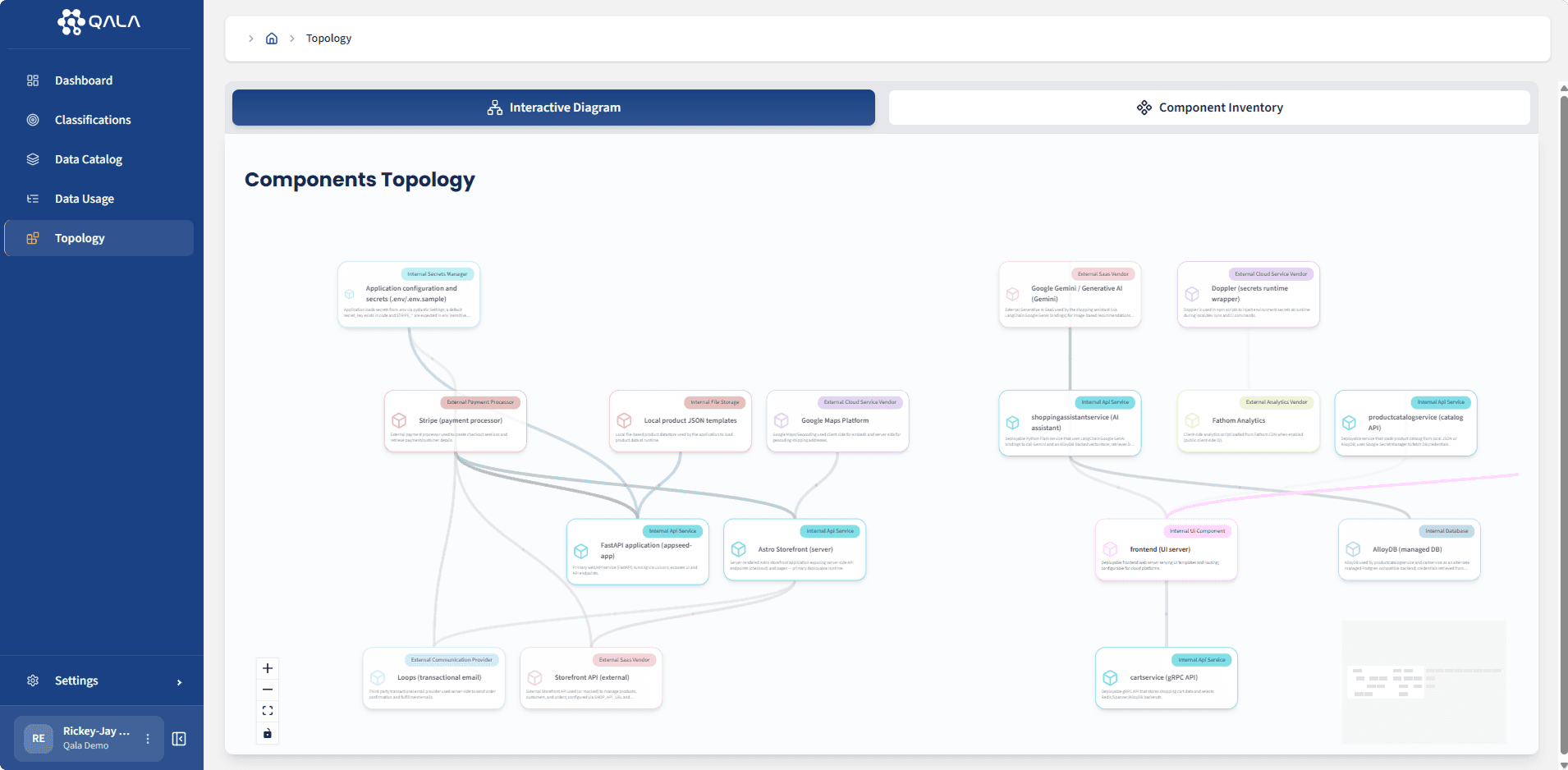Click 'Internal Secrets Manager' tag
This screenshot has height=770, width=1568.
pos(438,274)
